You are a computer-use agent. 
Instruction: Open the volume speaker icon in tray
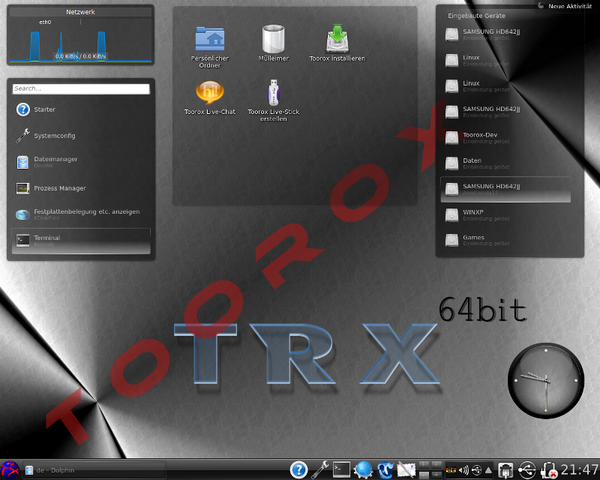click(x=464, y=470)
